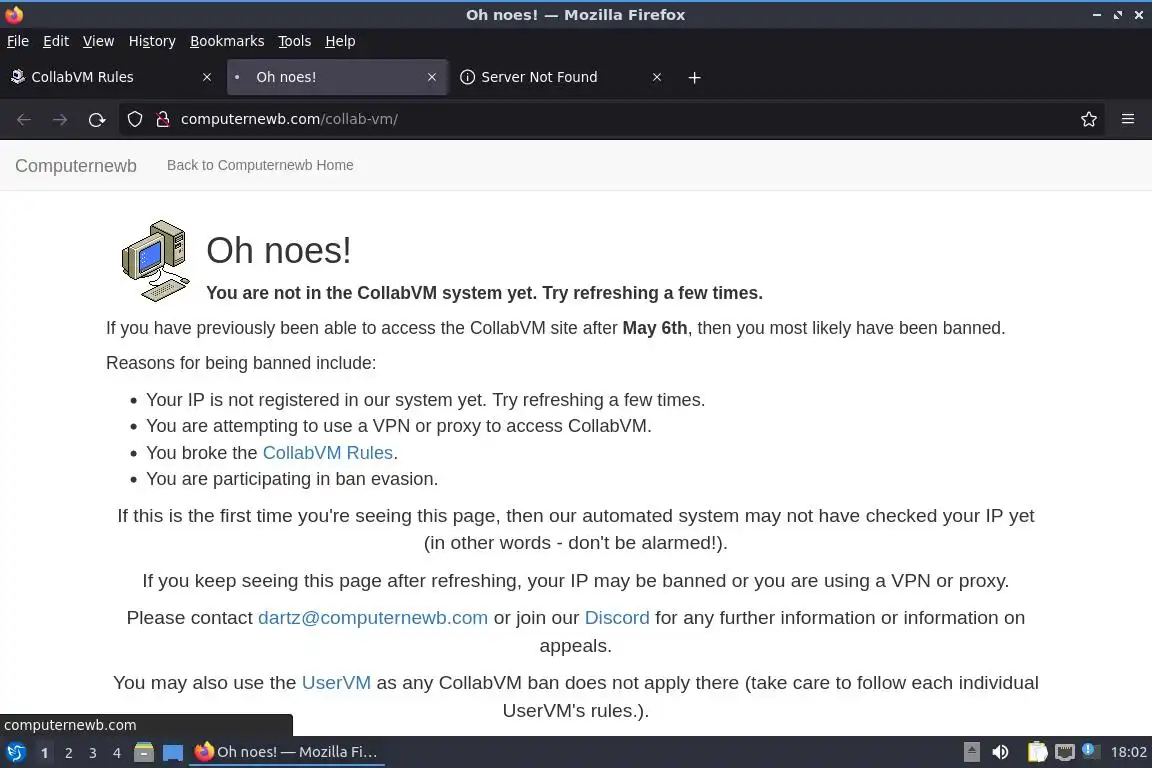Open the View menu
Screen dimensions: 1152x768
tap(98, 41)
